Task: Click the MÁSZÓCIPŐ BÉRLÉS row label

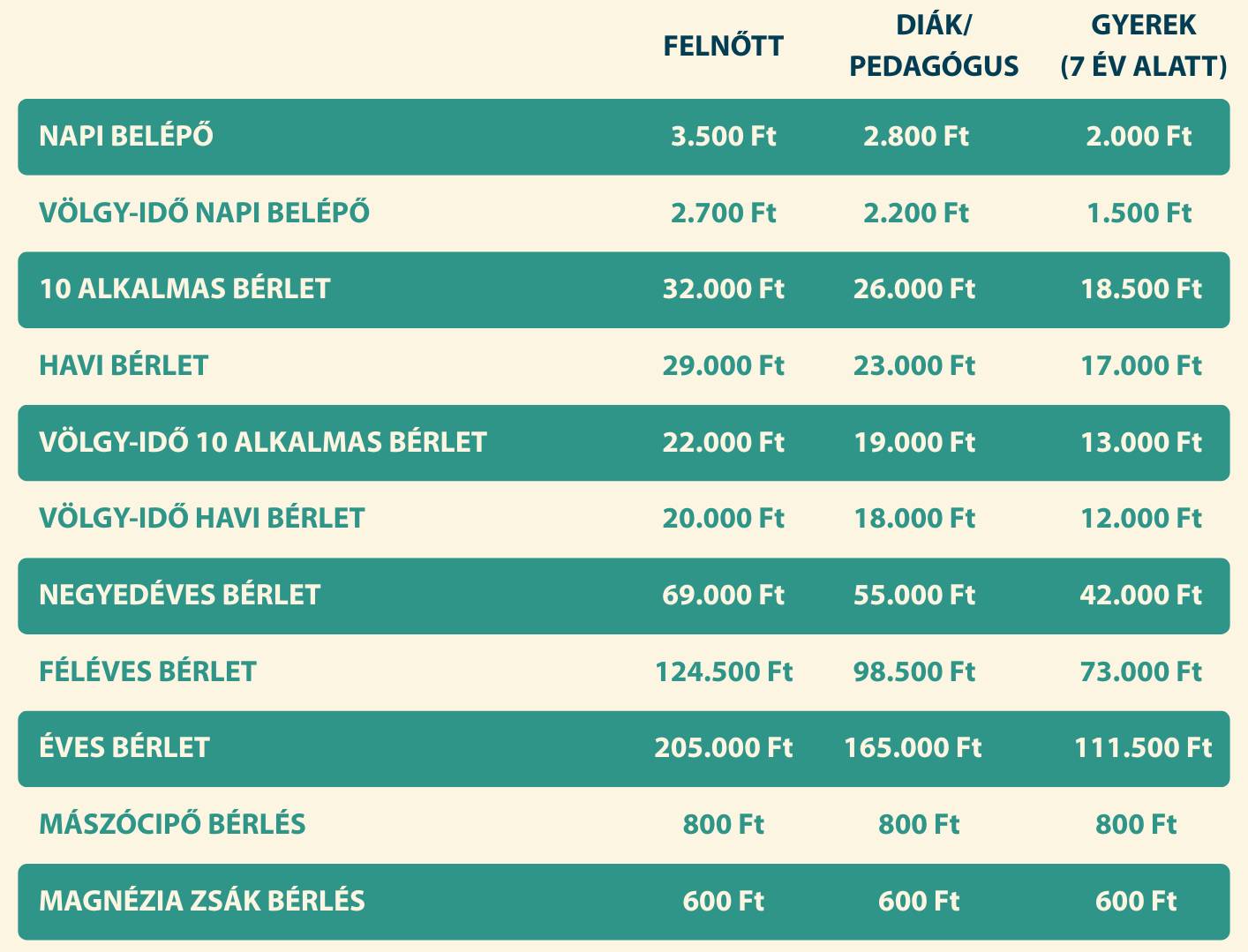Action: click(x=172, y=825)
